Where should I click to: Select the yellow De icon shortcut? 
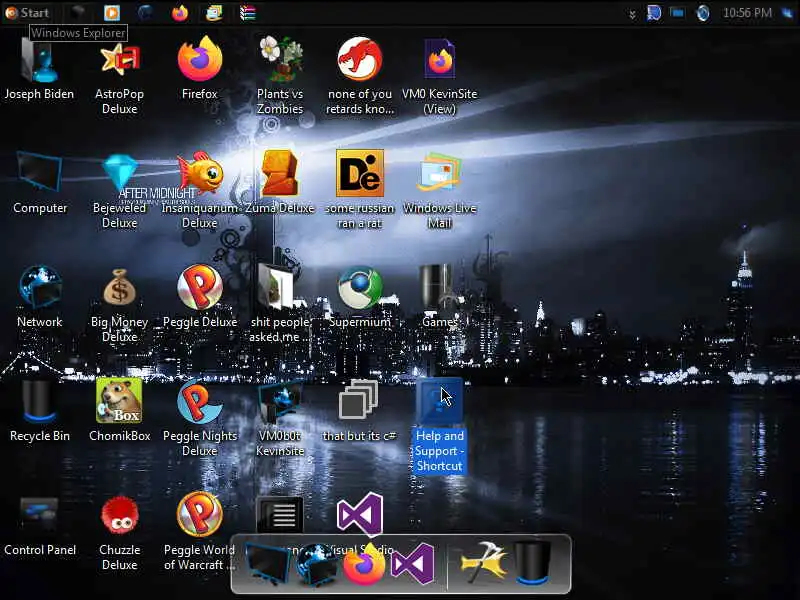(360, 189)
